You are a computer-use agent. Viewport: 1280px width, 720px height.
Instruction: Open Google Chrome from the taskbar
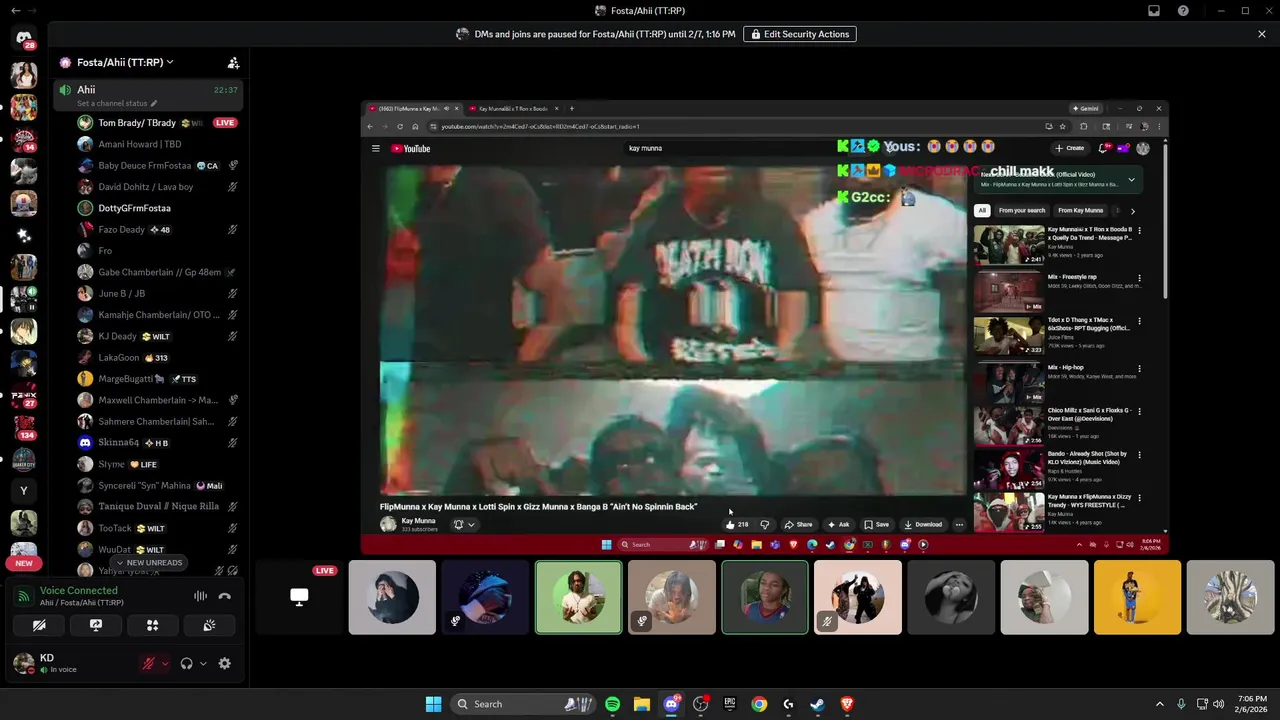[x=759, y=704]
